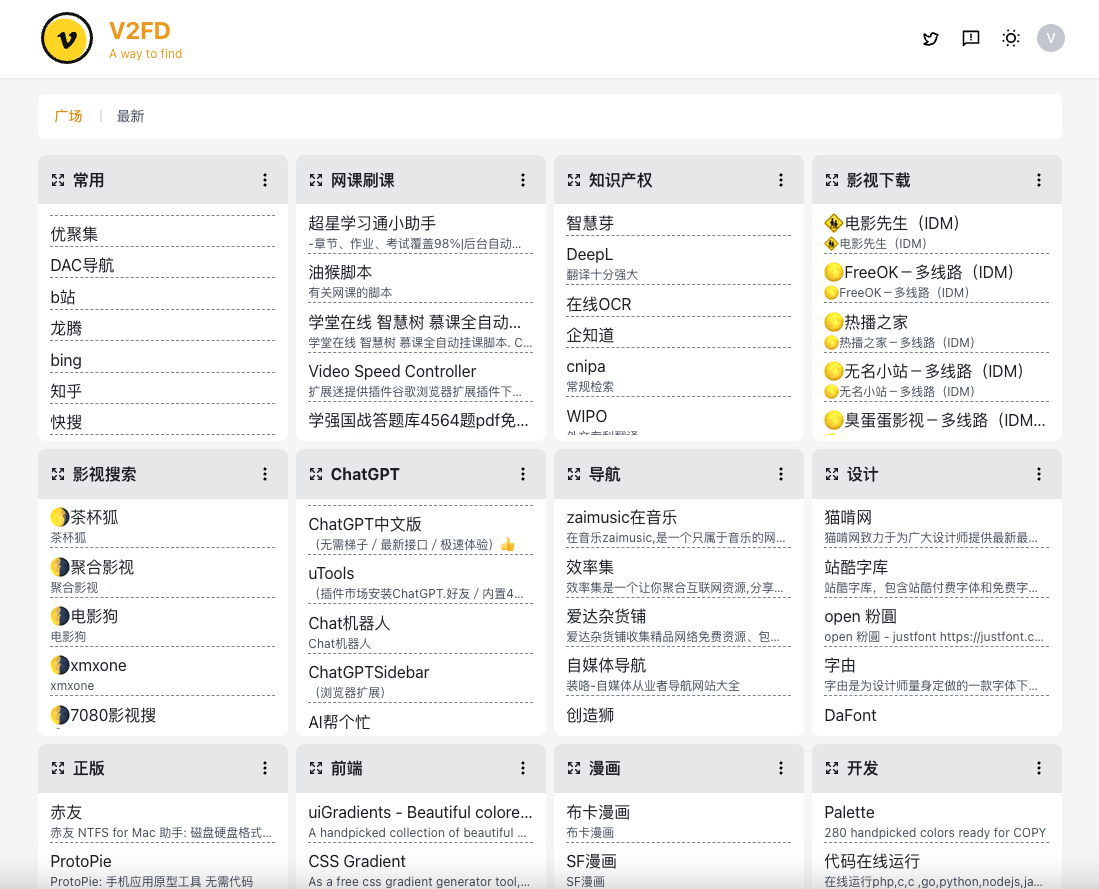
Task: Open the 影视下载 card three-dot menu
Action: point(1039,180)
